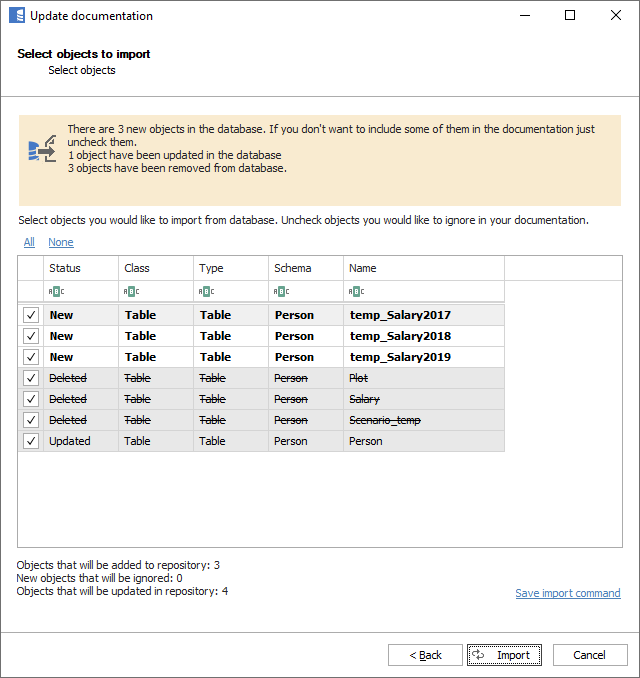Image resolution: width=640 pixels, height=678 pixels.
Task: Click the Class column filter icon
Action: click(131, 292)
